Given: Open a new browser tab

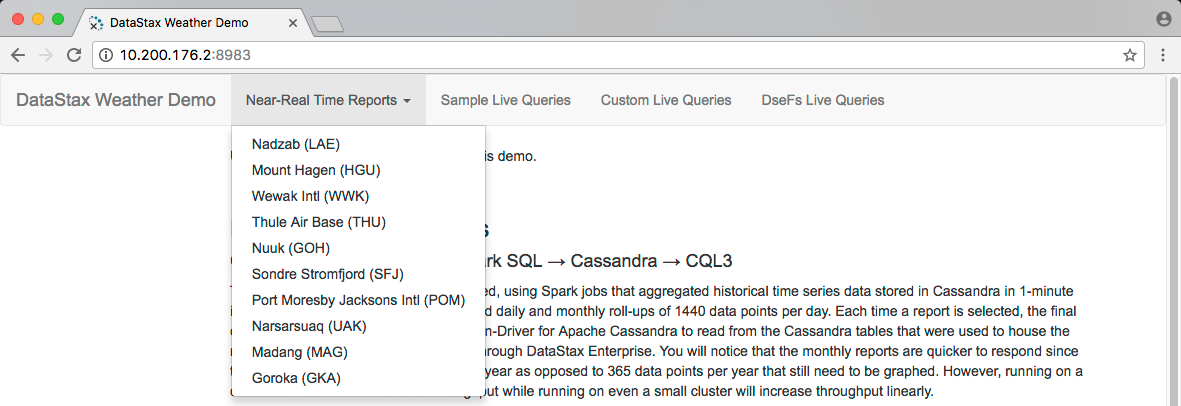Looking at the screenshot, I should coord(327,22).
